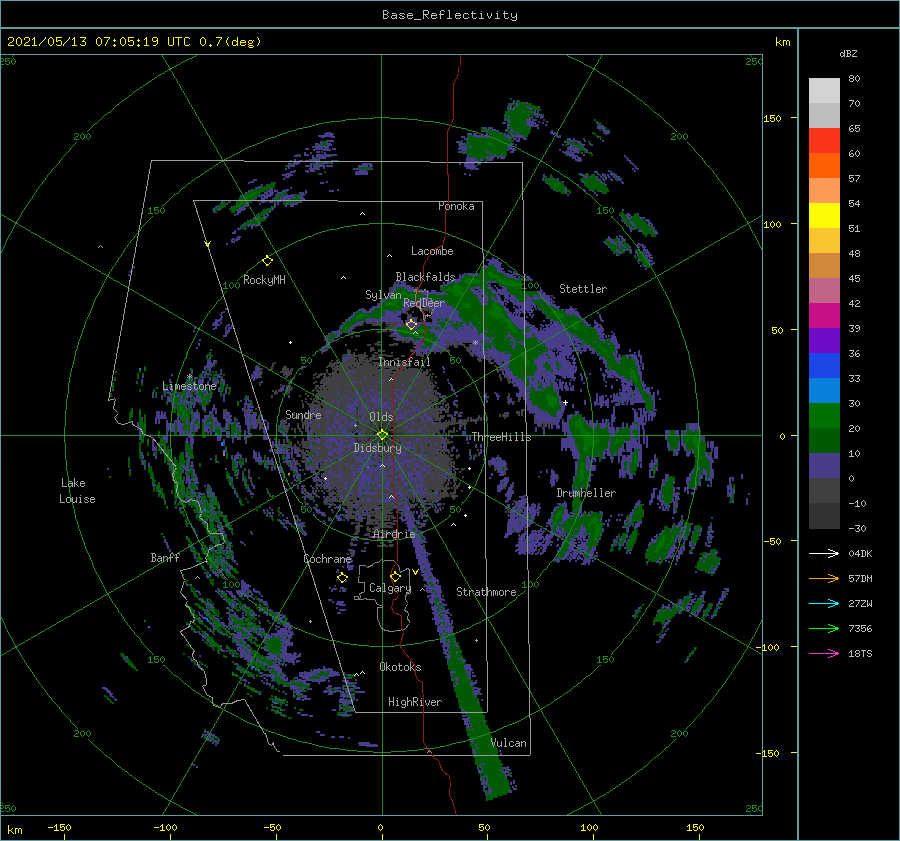Screen dimensions: 900x841
Task: Click the Sundre city label
Action: point(303,414)
